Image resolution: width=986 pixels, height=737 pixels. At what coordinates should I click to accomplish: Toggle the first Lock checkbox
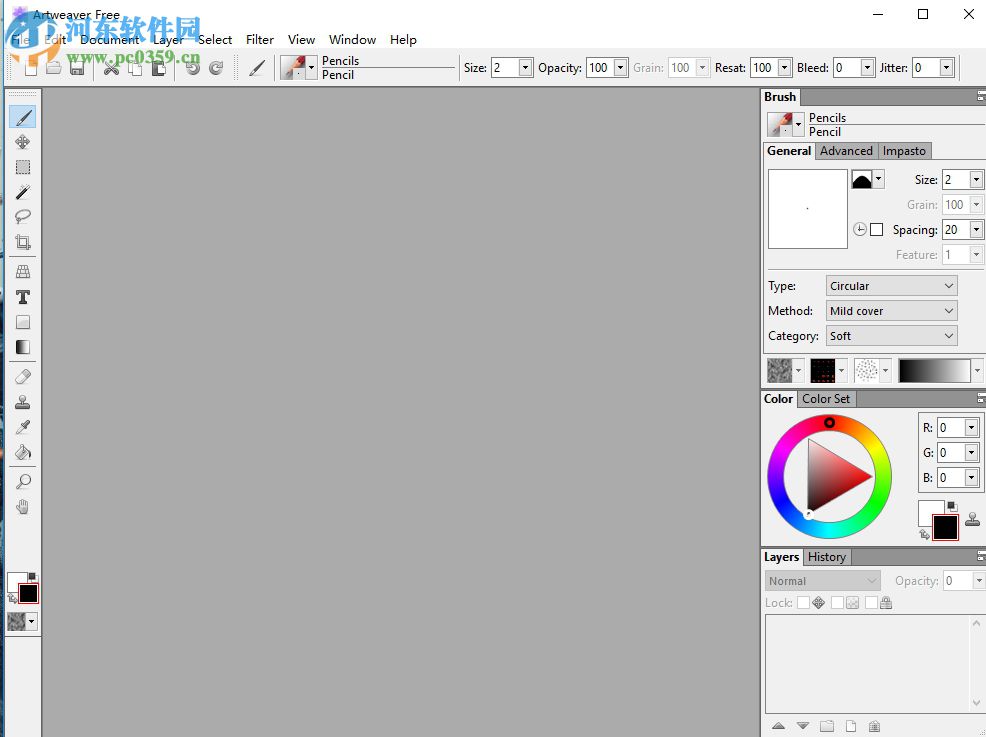[803, 602]
